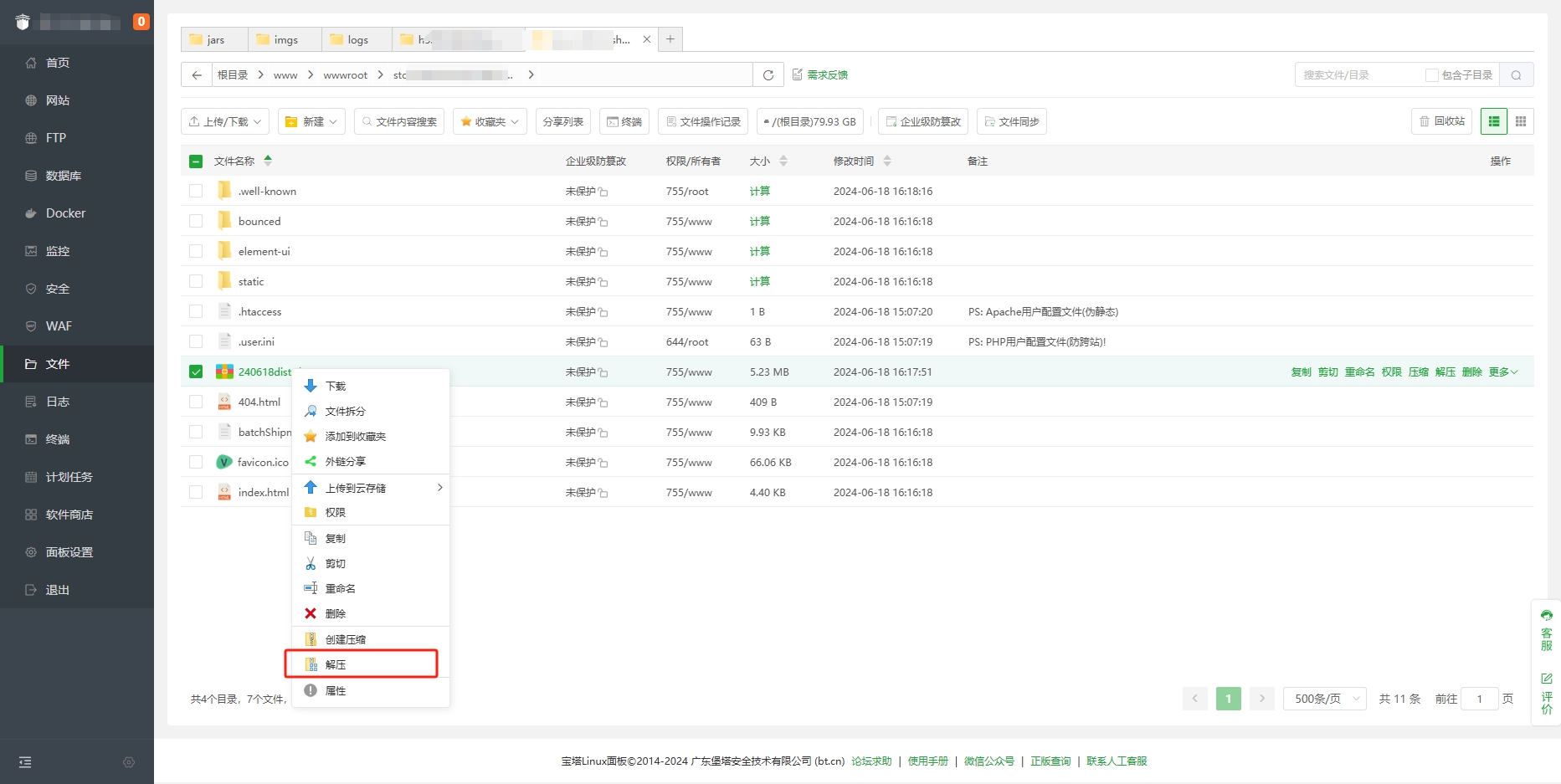Open the 500条/页 page size dropdown

(x=1324, y=699)
